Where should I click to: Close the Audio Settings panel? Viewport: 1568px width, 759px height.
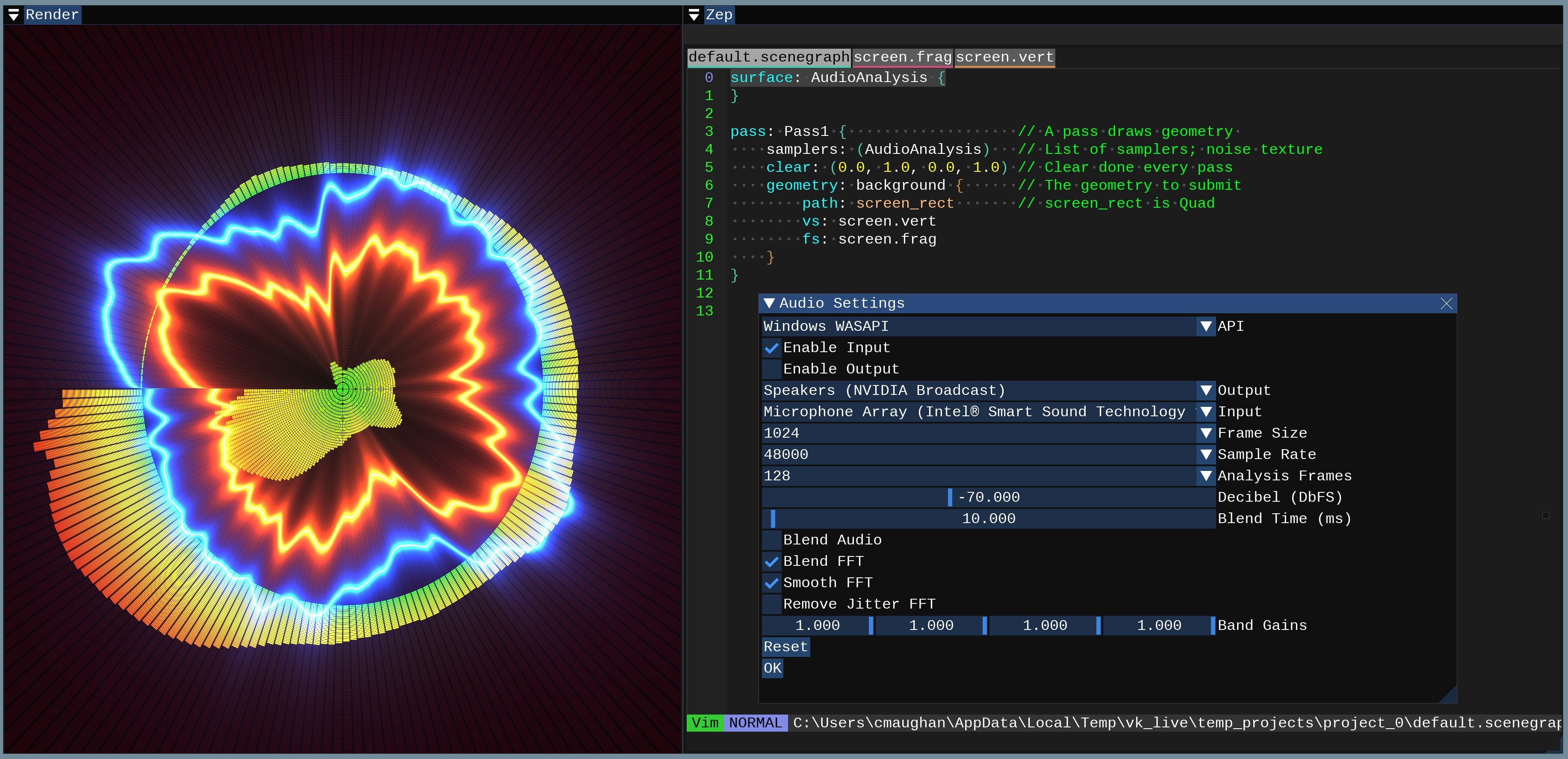[1446, 303]
